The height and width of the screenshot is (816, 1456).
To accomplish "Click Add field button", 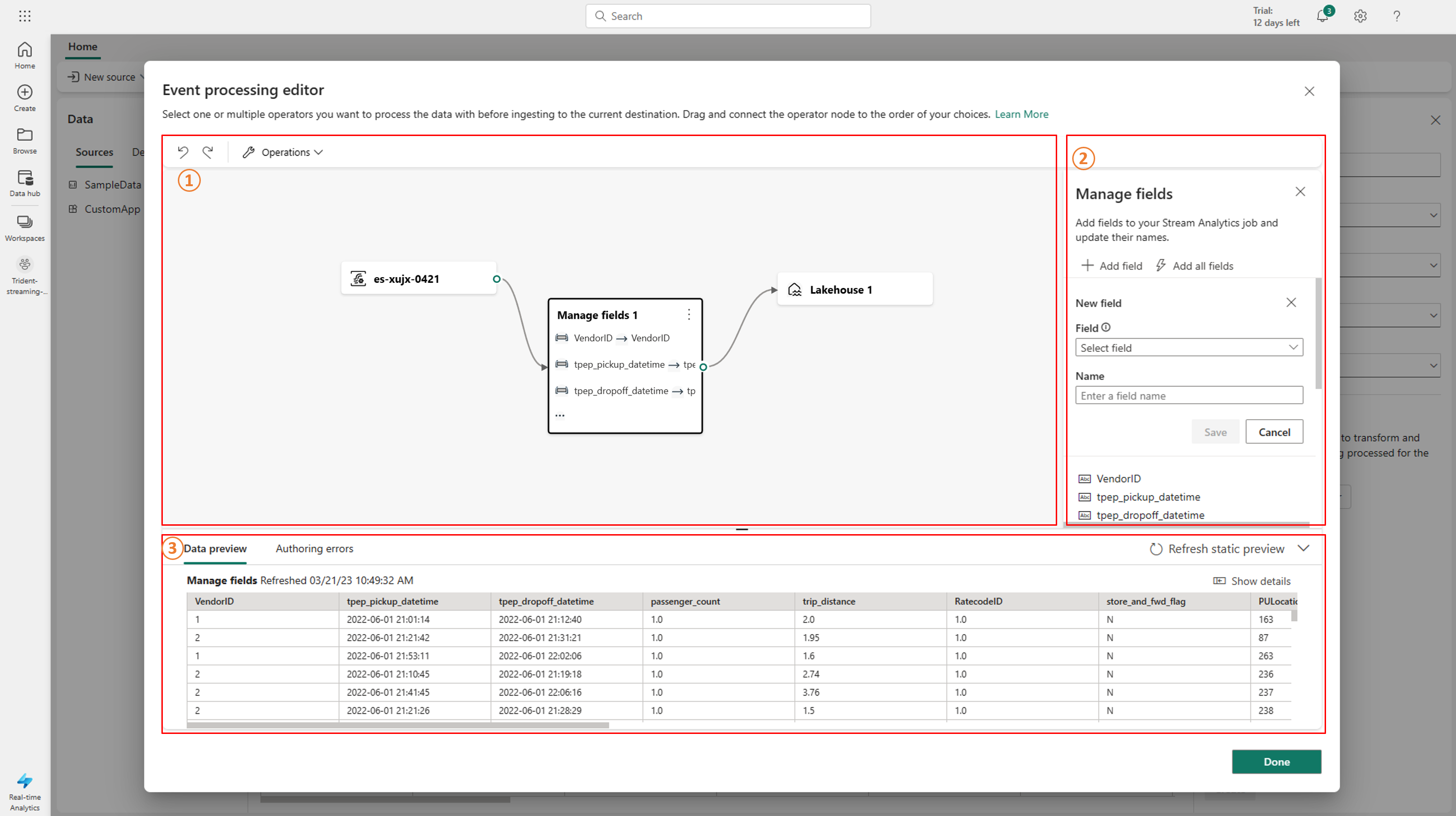I will coord(1111,265).
